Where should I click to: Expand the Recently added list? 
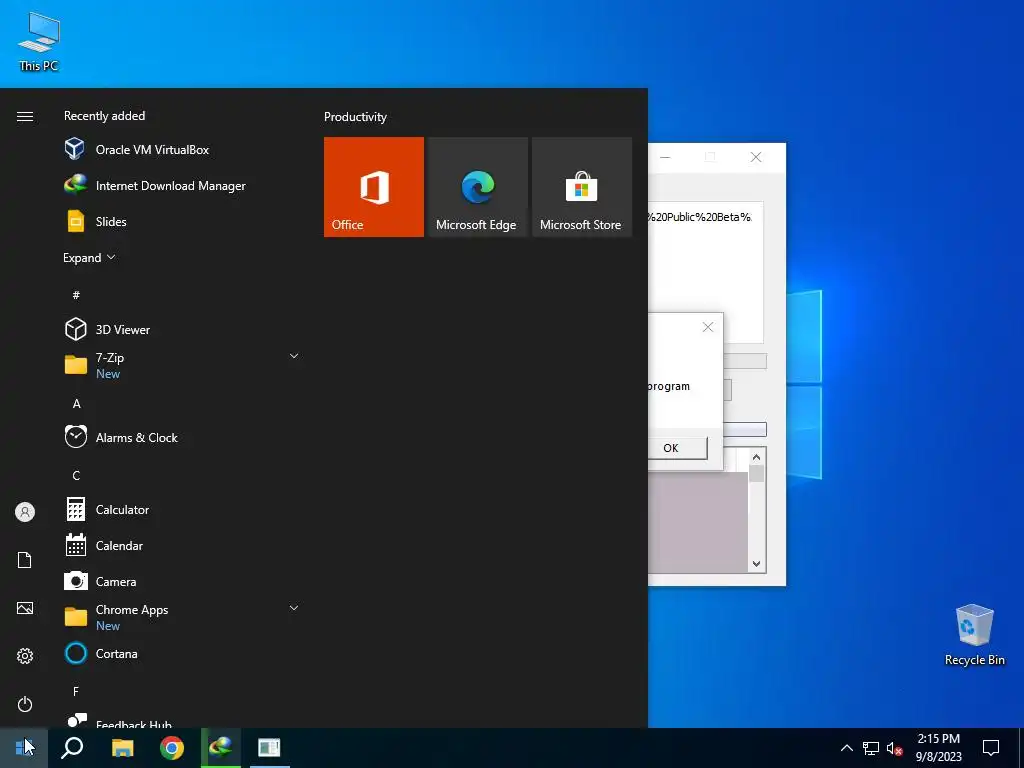click(x=89, y=257)
